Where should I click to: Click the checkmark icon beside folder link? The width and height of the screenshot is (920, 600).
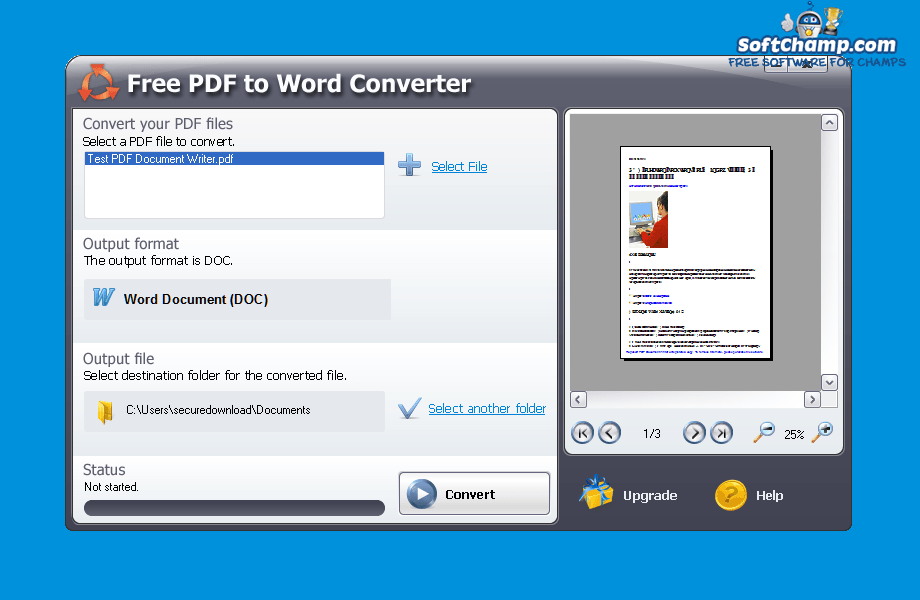[410, 408]
